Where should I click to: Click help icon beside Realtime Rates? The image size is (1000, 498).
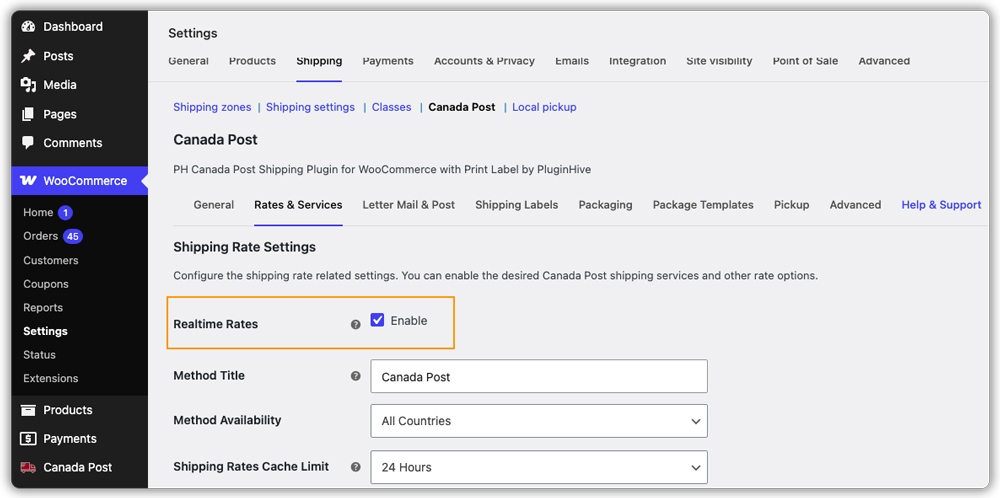(356, 324)
